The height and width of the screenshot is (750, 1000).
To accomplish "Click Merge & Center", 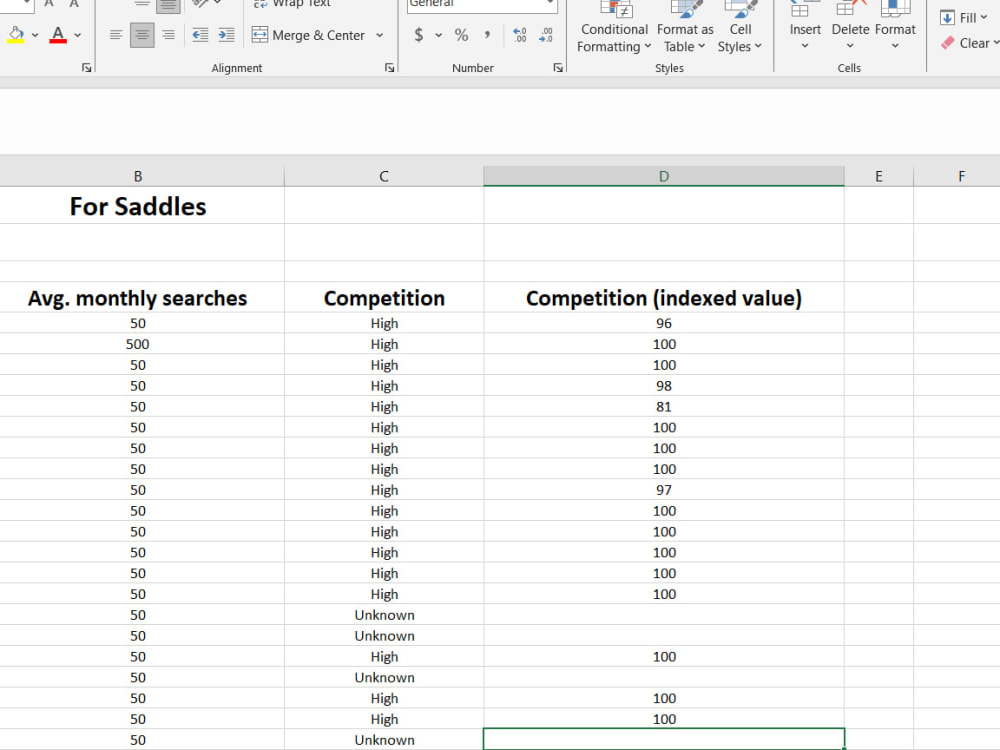I will [x=309, y=35].
